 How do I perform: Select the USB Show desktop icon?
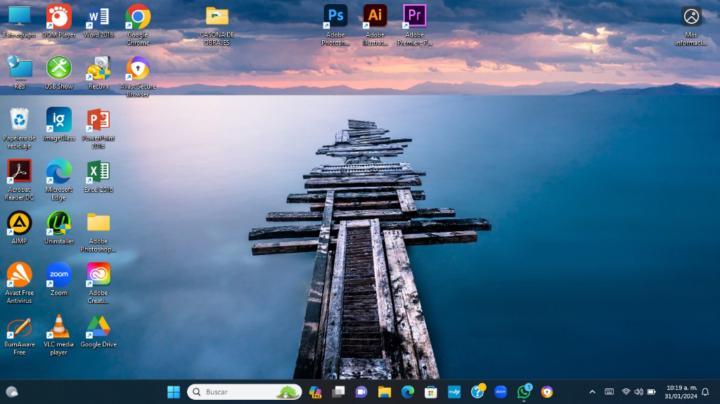(59, 73)
